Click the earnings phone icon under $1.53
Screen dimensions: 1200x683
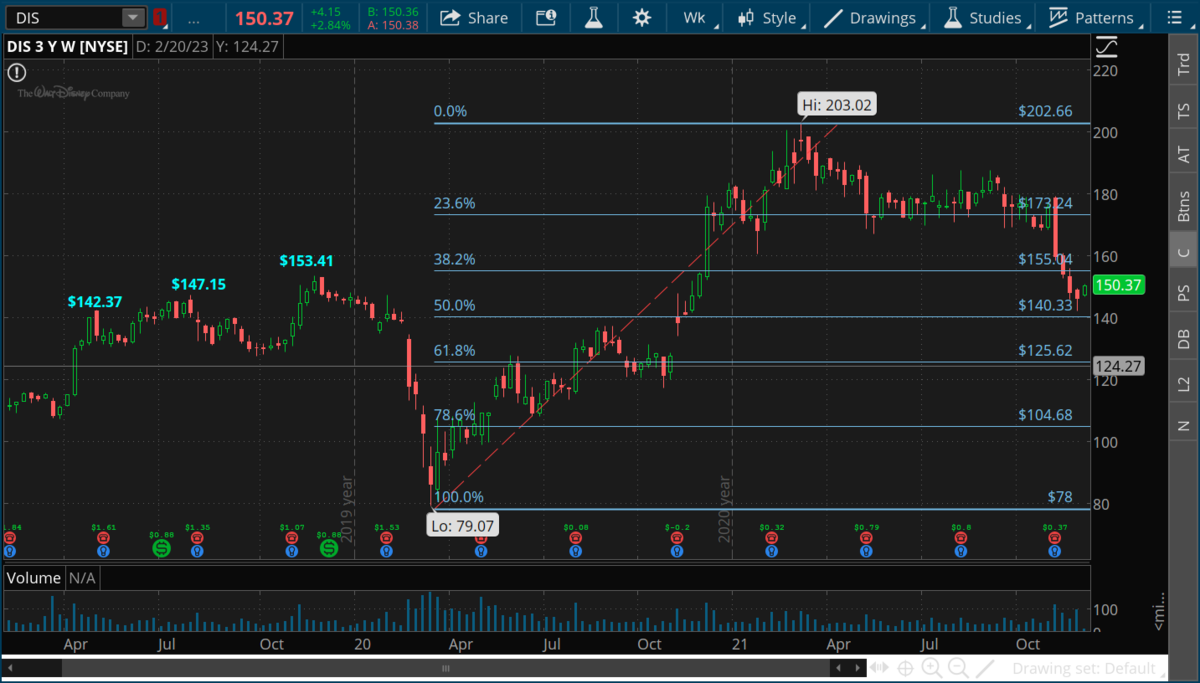386,538
